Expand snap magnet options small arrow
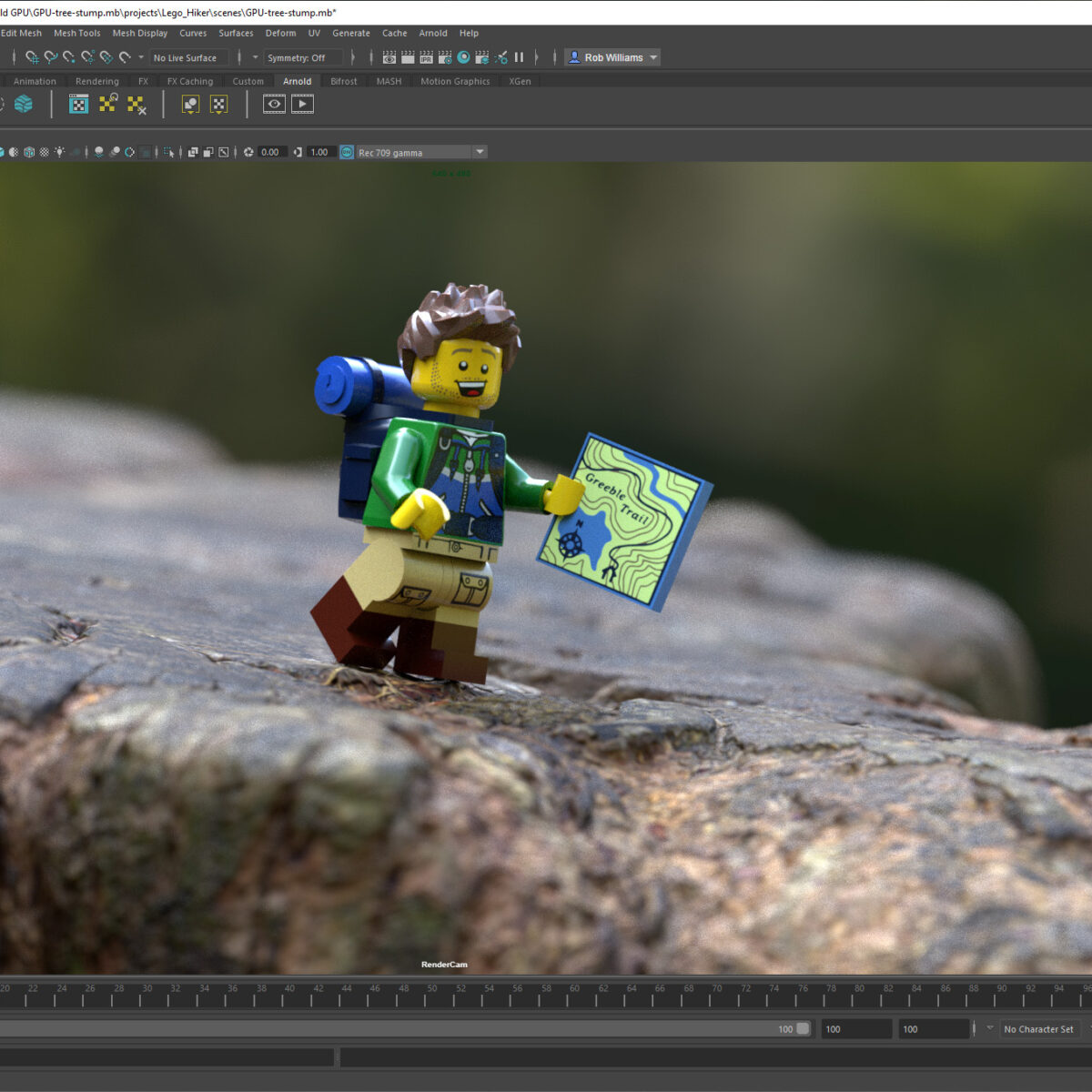 coord(141,57)
